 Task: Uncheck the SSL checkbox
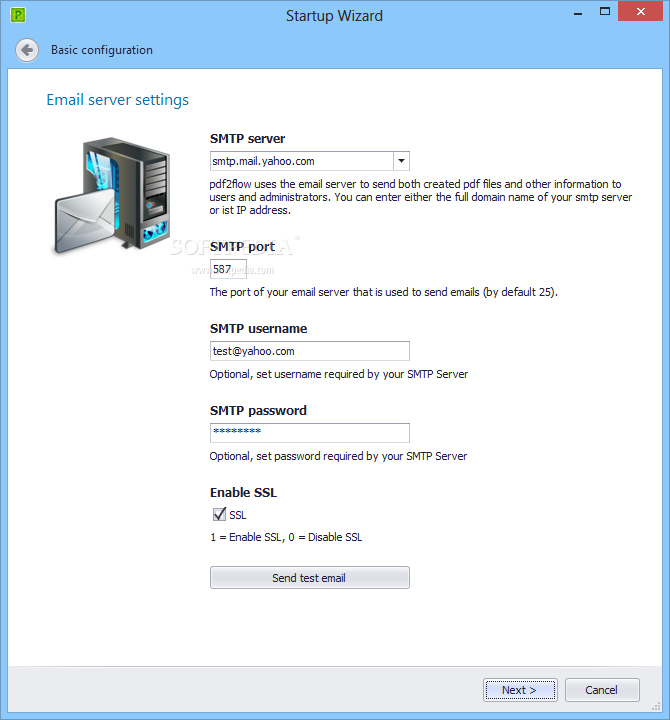[x=220, y=514]
